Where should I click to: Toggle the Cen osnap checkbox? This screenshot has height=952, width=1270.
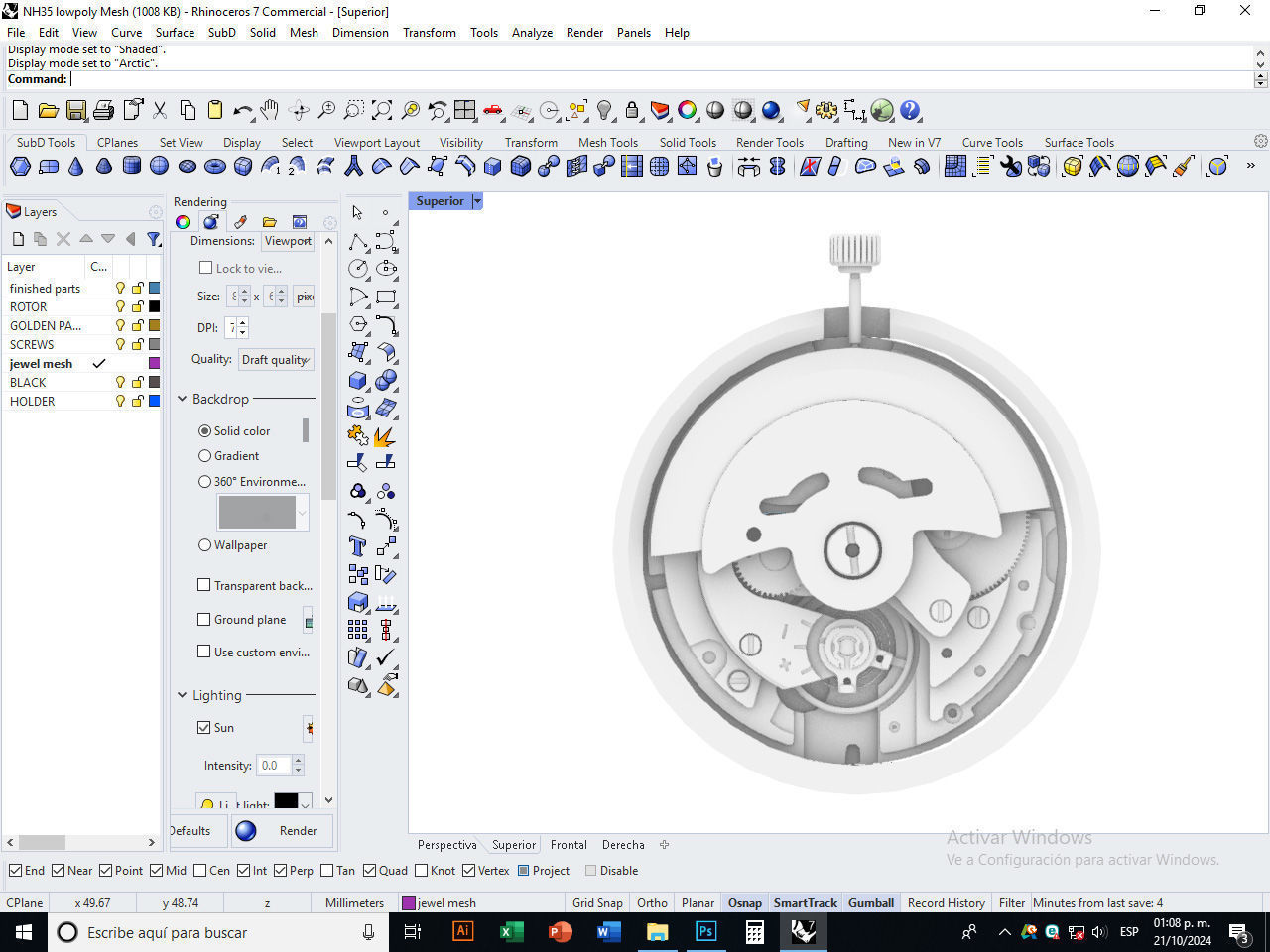tap(200, 871)
